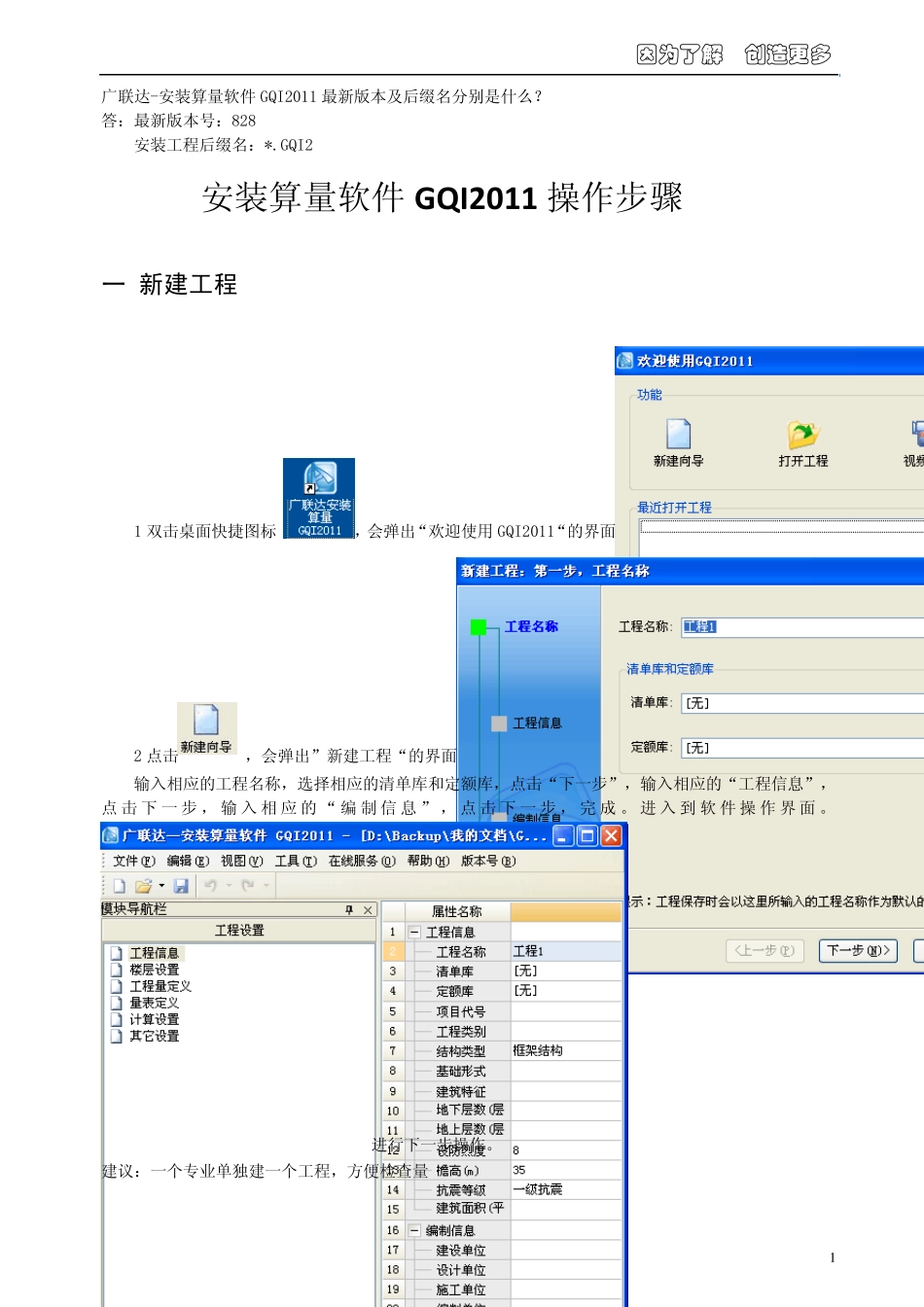Image resolution: width=924 pixels, height=1307 pixels.
Task: Click the 设计单位 property row
Action: (502, 1270)
